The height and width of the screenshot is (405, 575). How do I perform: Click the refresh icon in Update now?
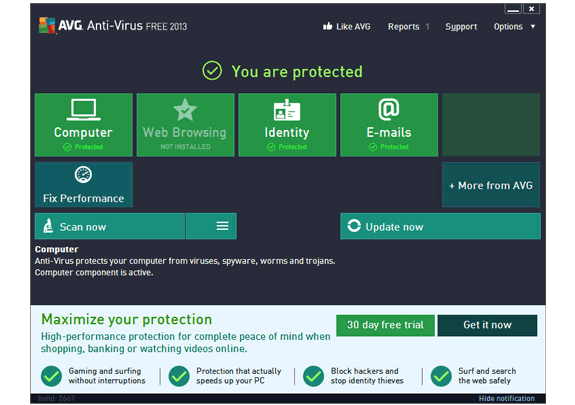click(x=354, y=226)
